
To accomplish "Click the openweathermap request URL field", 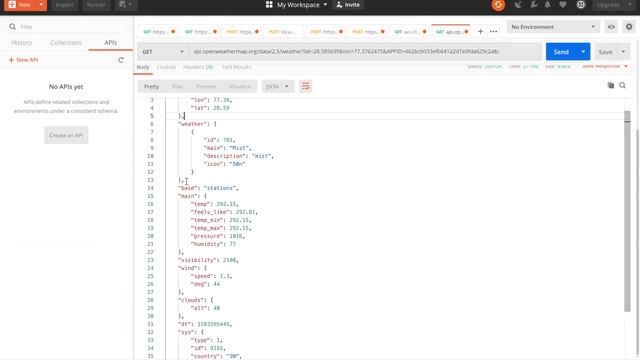I will (365, 52).
